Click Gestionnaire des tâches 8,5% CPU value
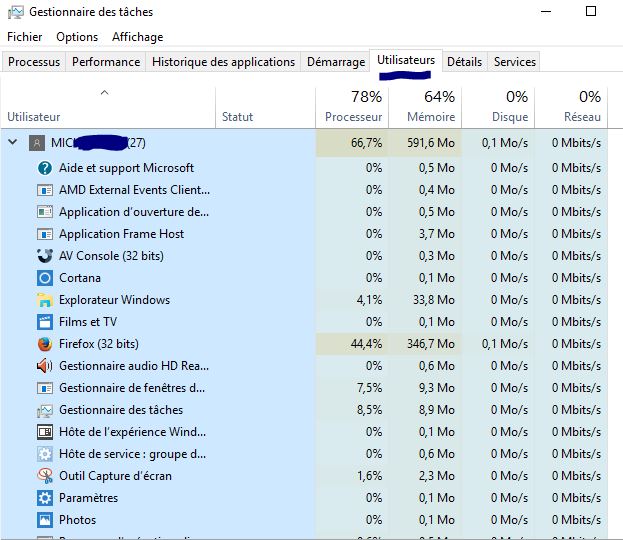 [370, 410]
